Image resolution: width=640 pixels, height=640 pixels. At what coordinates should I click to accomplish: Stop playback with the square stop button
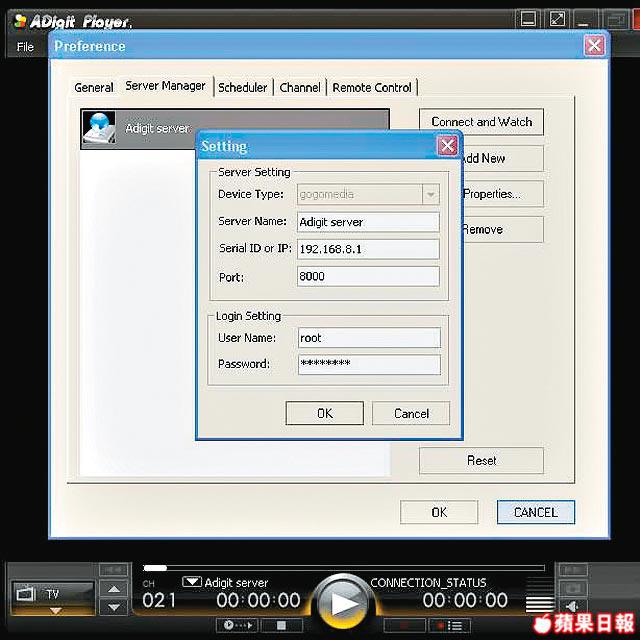click(x=281, y=625)
